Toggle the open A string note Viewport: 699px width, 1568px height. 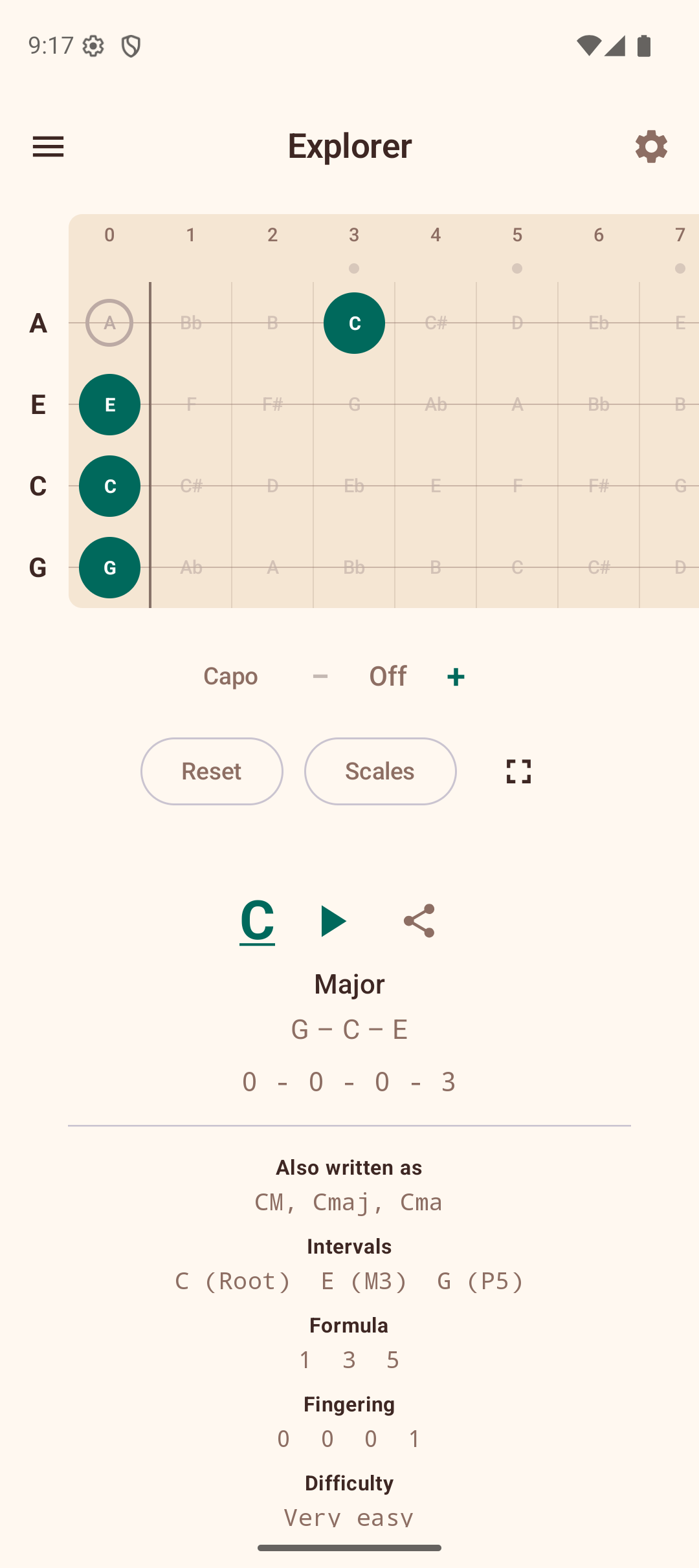(x=109, y=323)
